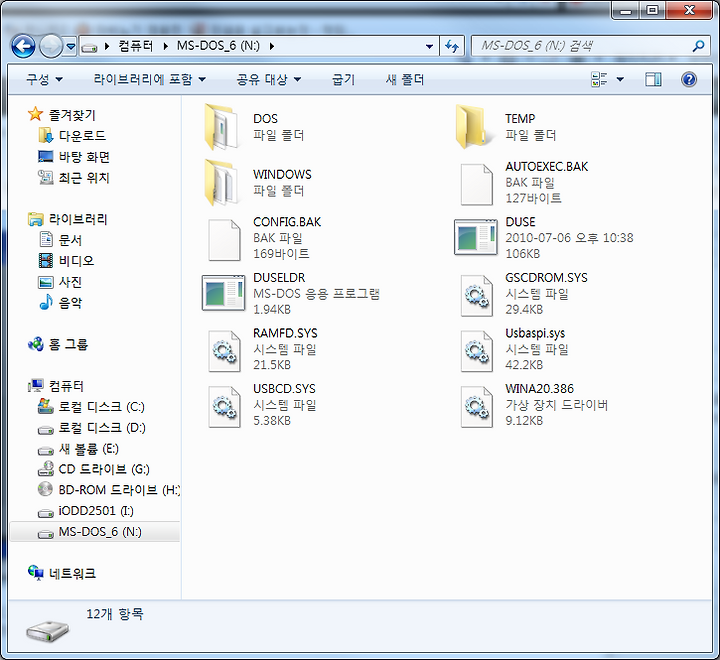The height and width of the screenshot is (660, 720).
Task: Select the CONFIG.BAK file icon
Action: 224,240
